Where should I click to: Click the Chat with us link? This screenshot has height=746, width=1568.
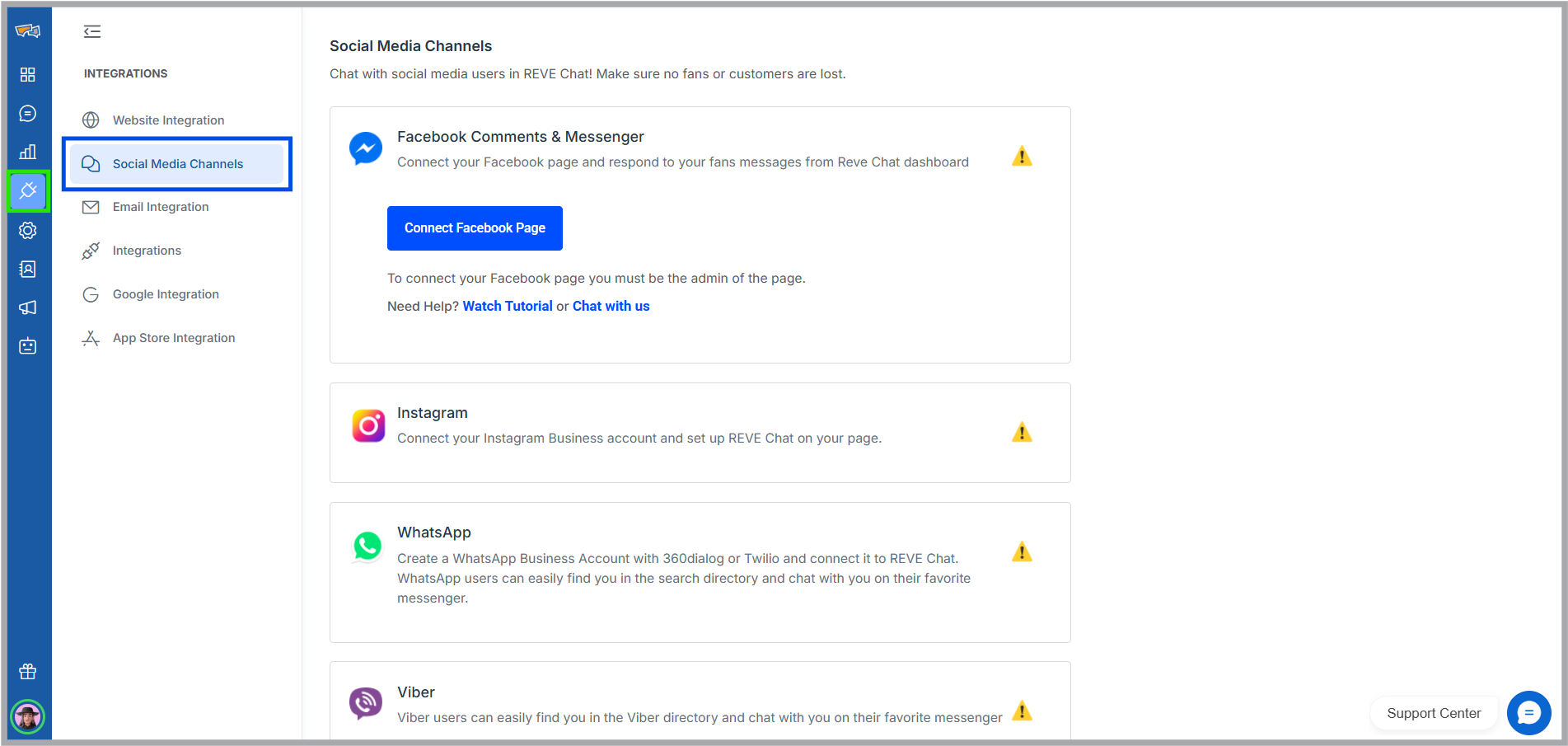click(611, 306)
